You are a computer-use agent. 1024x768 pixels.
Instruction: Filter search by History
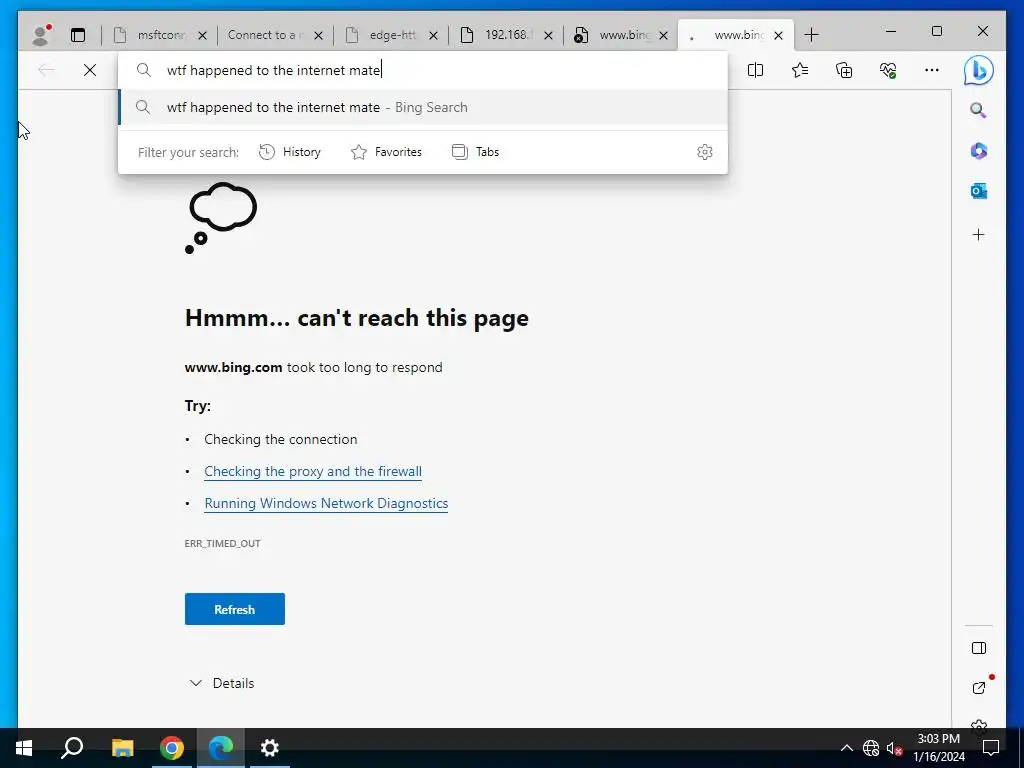290,152
